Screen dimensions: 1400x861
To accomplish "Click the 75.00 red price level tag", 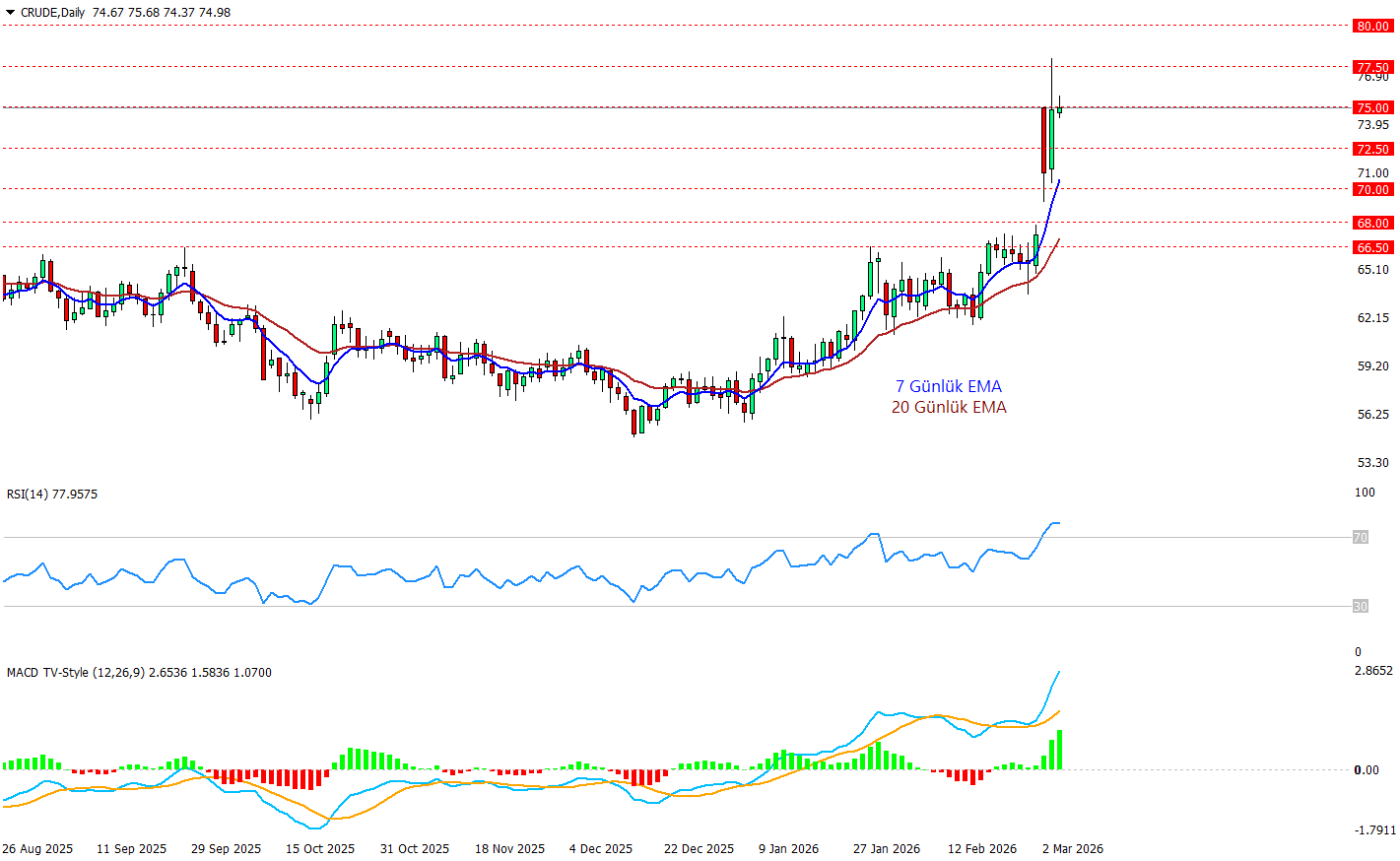I will [x=1372, y=108].
